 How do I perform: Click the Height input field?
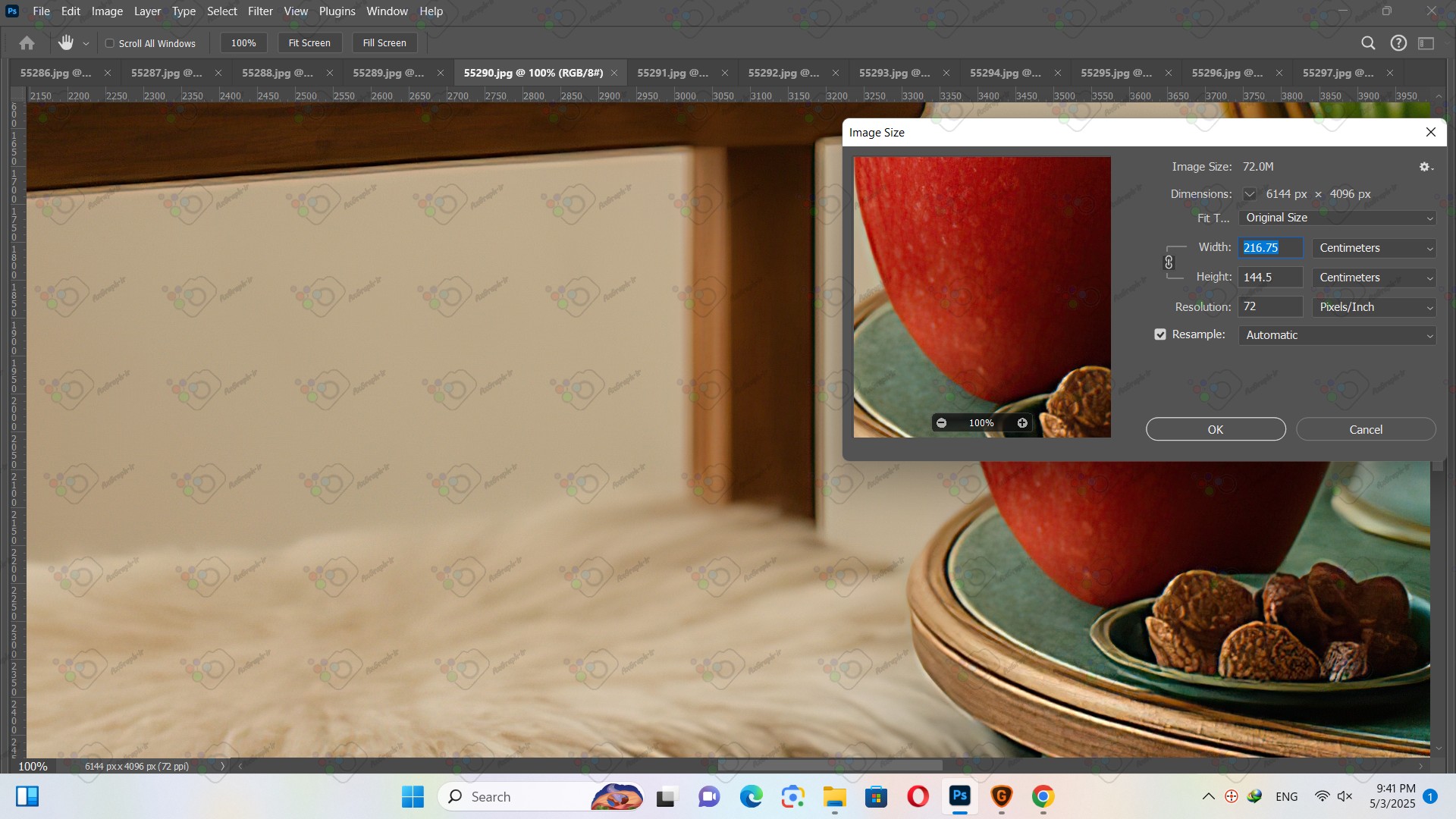[x=1271, y=278]
